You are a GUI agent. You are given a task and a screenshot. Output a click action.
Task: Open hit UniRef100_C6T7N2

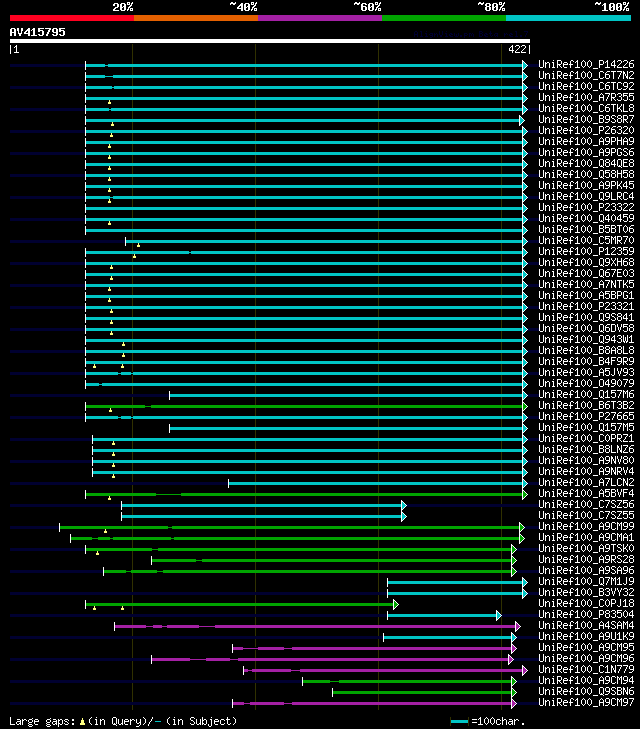pyautogui.click(x=586, y=75)
